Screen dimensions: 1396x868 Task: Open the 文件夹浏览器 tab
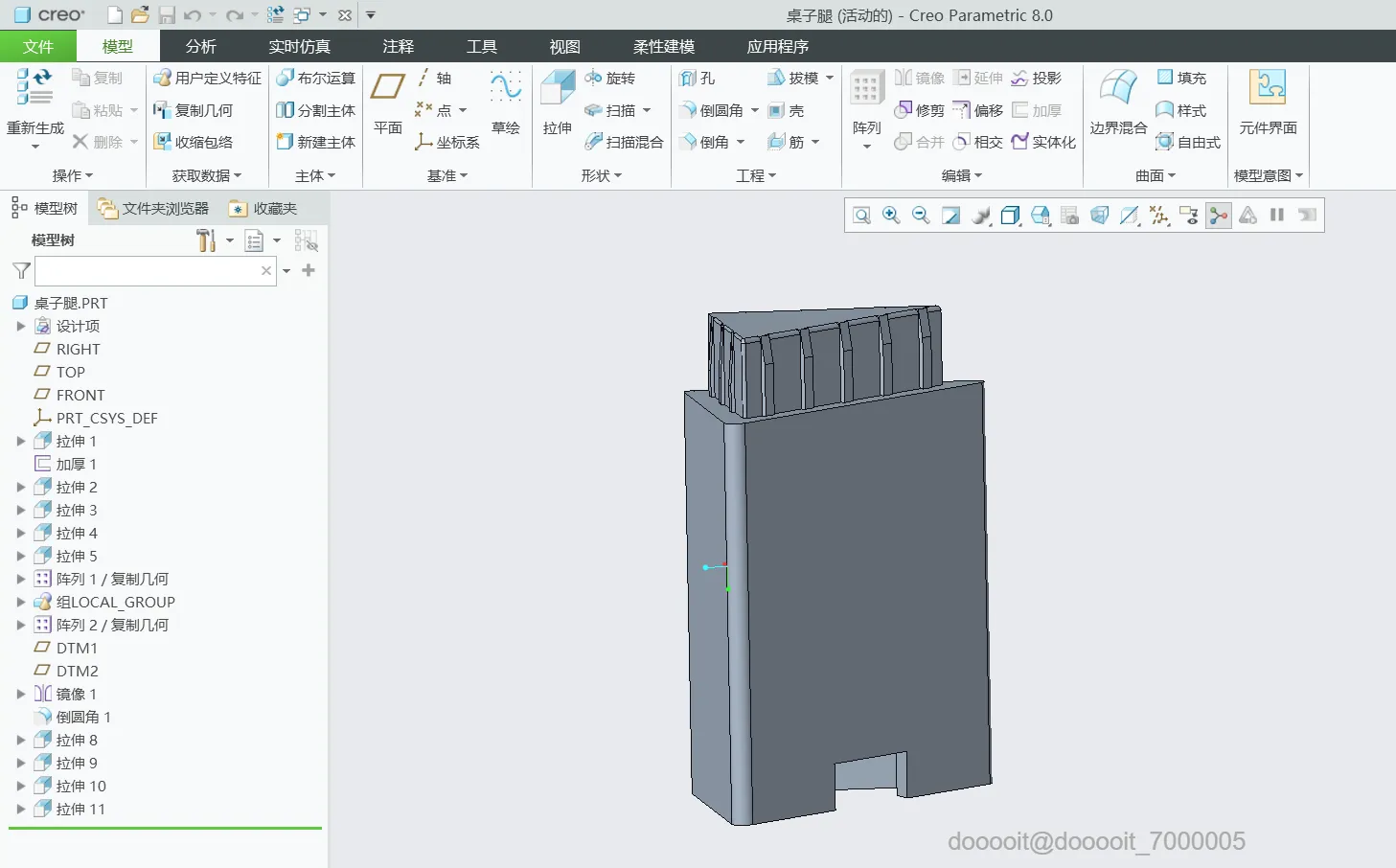(153, 209)
